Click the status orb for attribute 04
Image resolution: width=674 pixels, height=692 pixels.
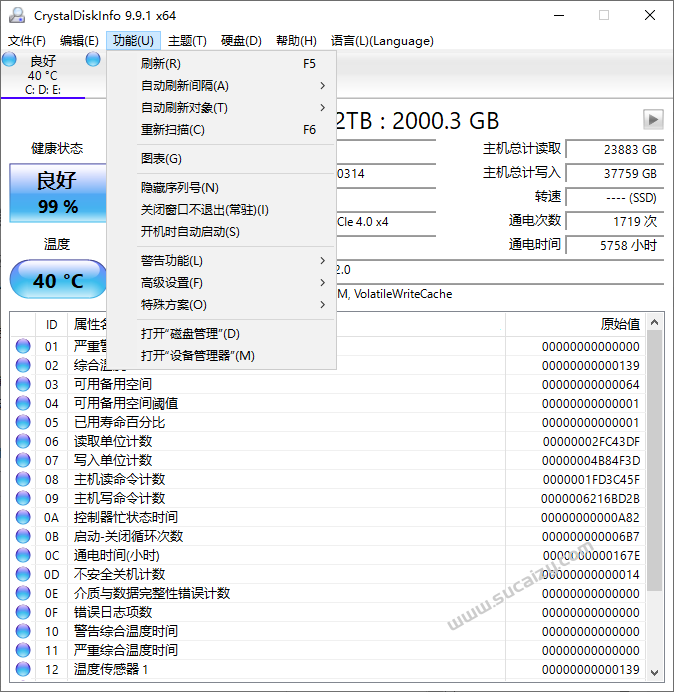(23, 403)
